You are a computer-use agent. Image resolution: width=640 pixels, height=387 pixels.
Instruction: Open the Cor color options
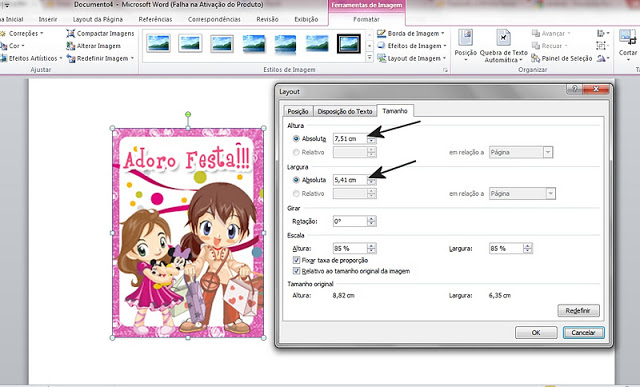(x=13, y=46)
